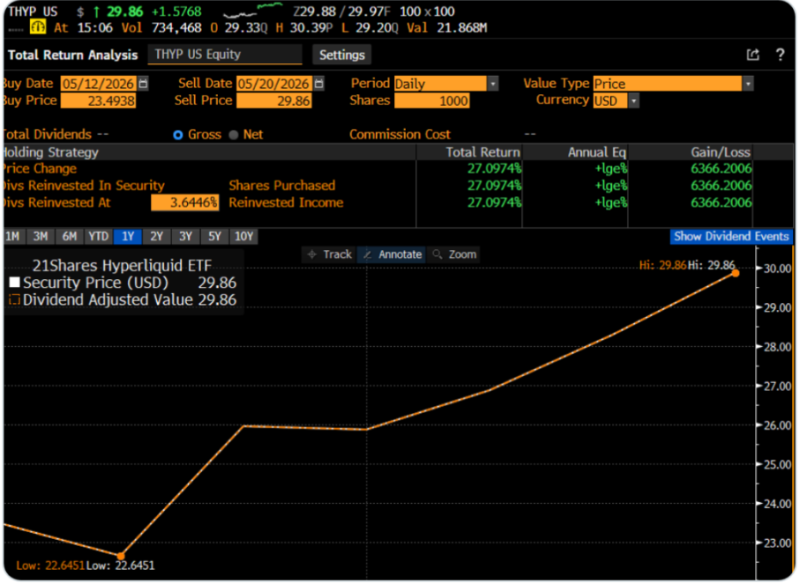Click the Sell Date field 05/20/2026
The width and height of the screenshot is (800, 583).
pos(274,84)
